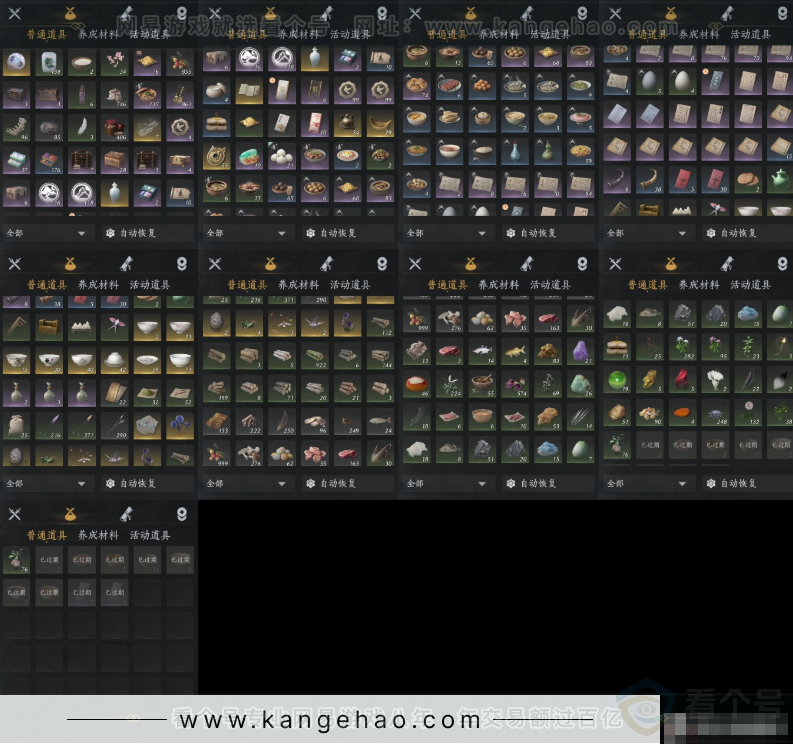Viewport: 793px width, 744px height.
Task: Expand 全部 dropdown in top-row second panel
Action: tap(246, 233)
